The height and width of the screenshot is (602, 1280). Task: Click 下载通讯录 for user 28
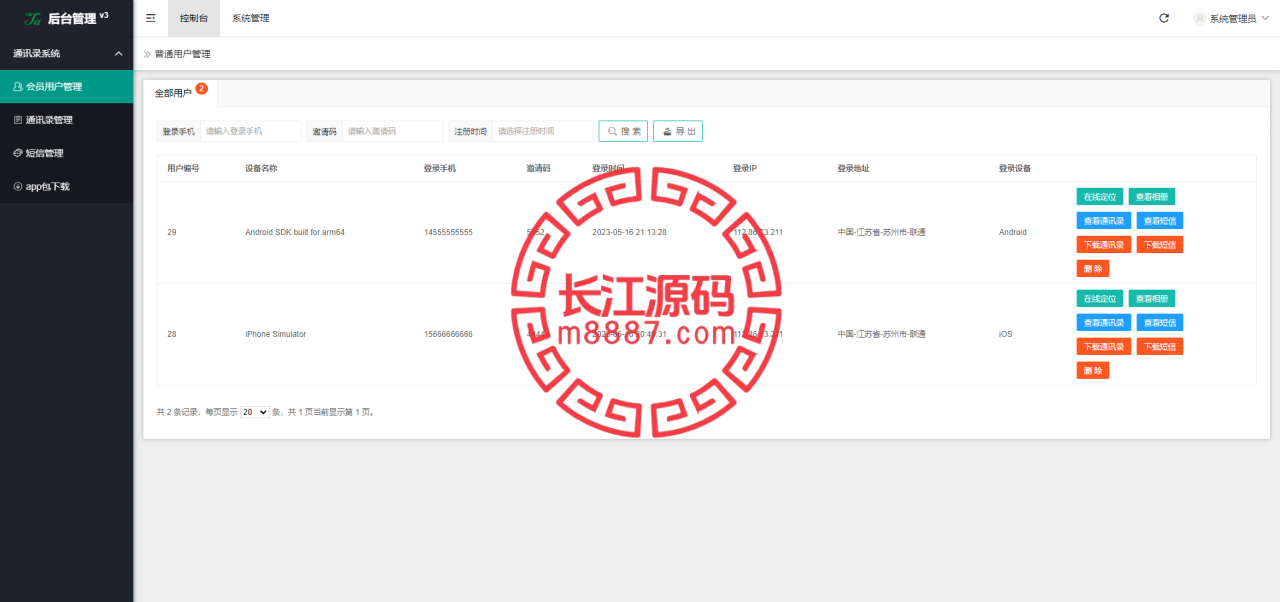tap(1104, 346)
